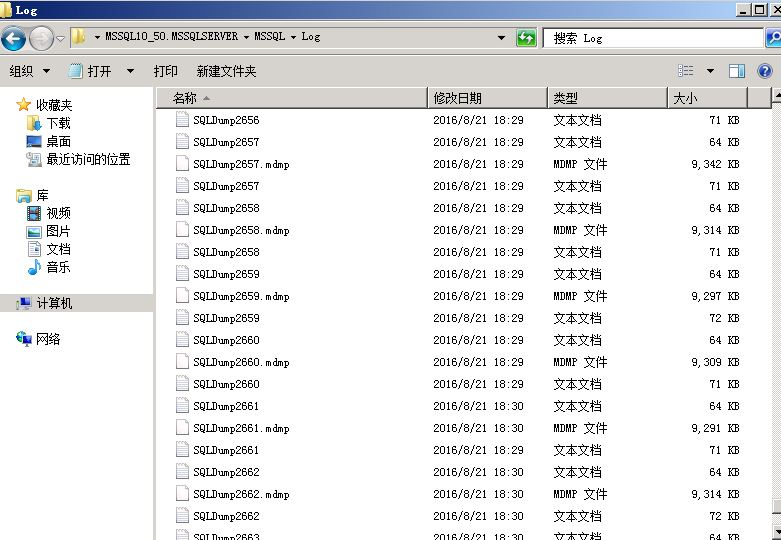781x540 pixels.
Task: Open the 文档 library
Action: click(58, 249)
